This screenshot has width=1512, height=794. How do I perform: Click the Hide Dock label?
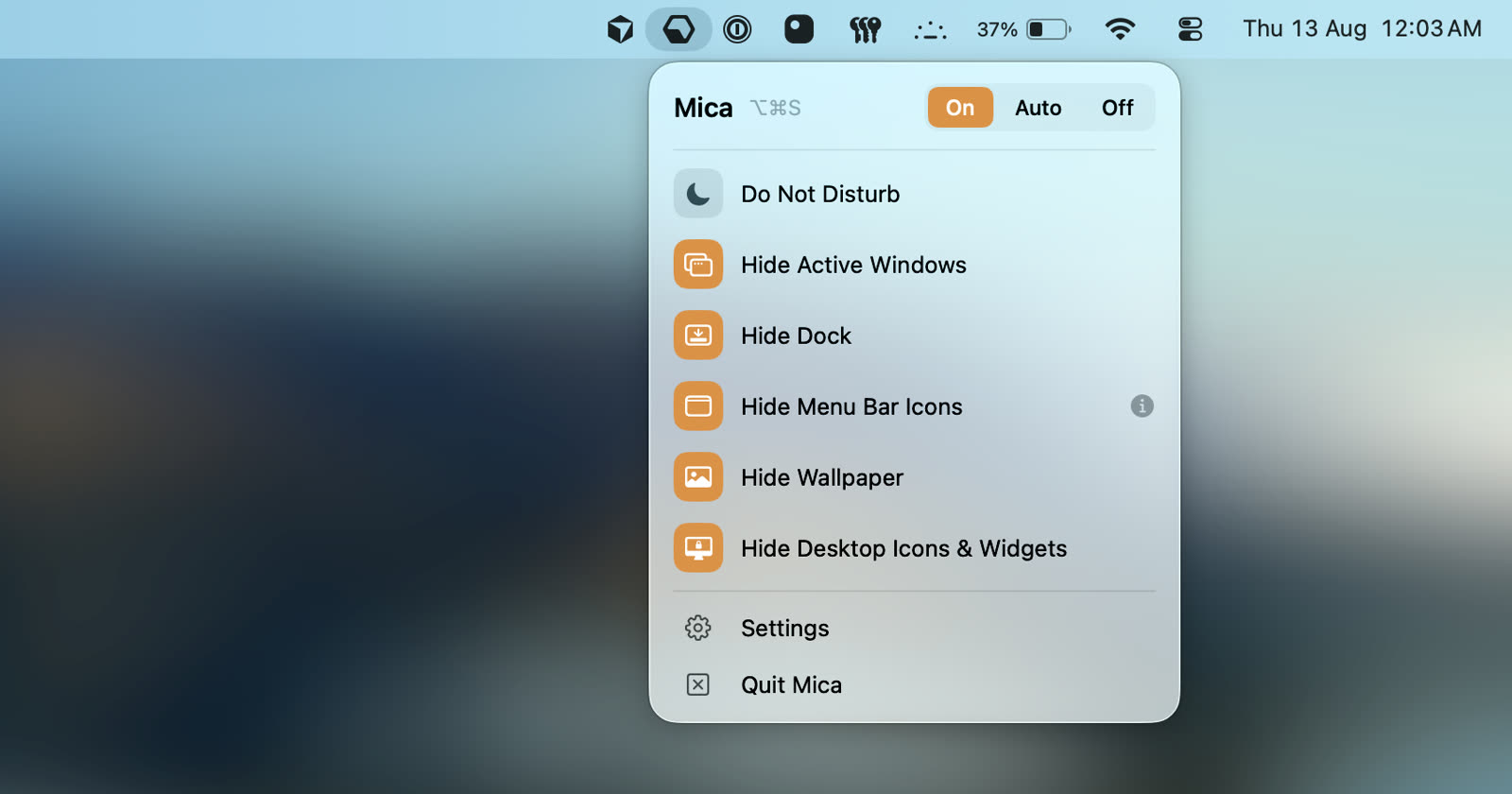coord(796,336)
